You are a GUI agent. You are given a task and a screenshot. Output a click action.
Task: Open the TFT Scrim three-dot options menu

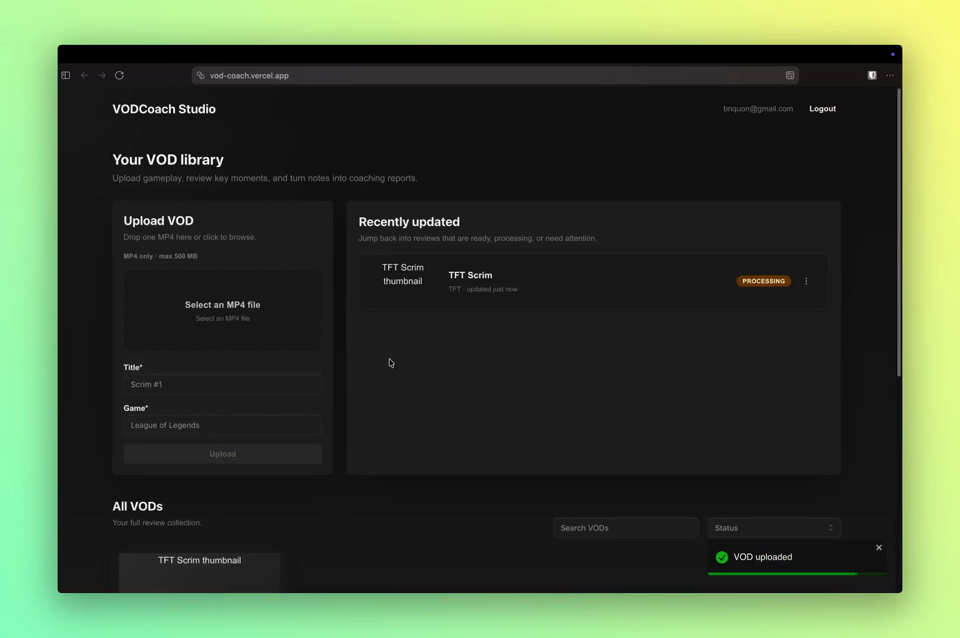point(806,281)
